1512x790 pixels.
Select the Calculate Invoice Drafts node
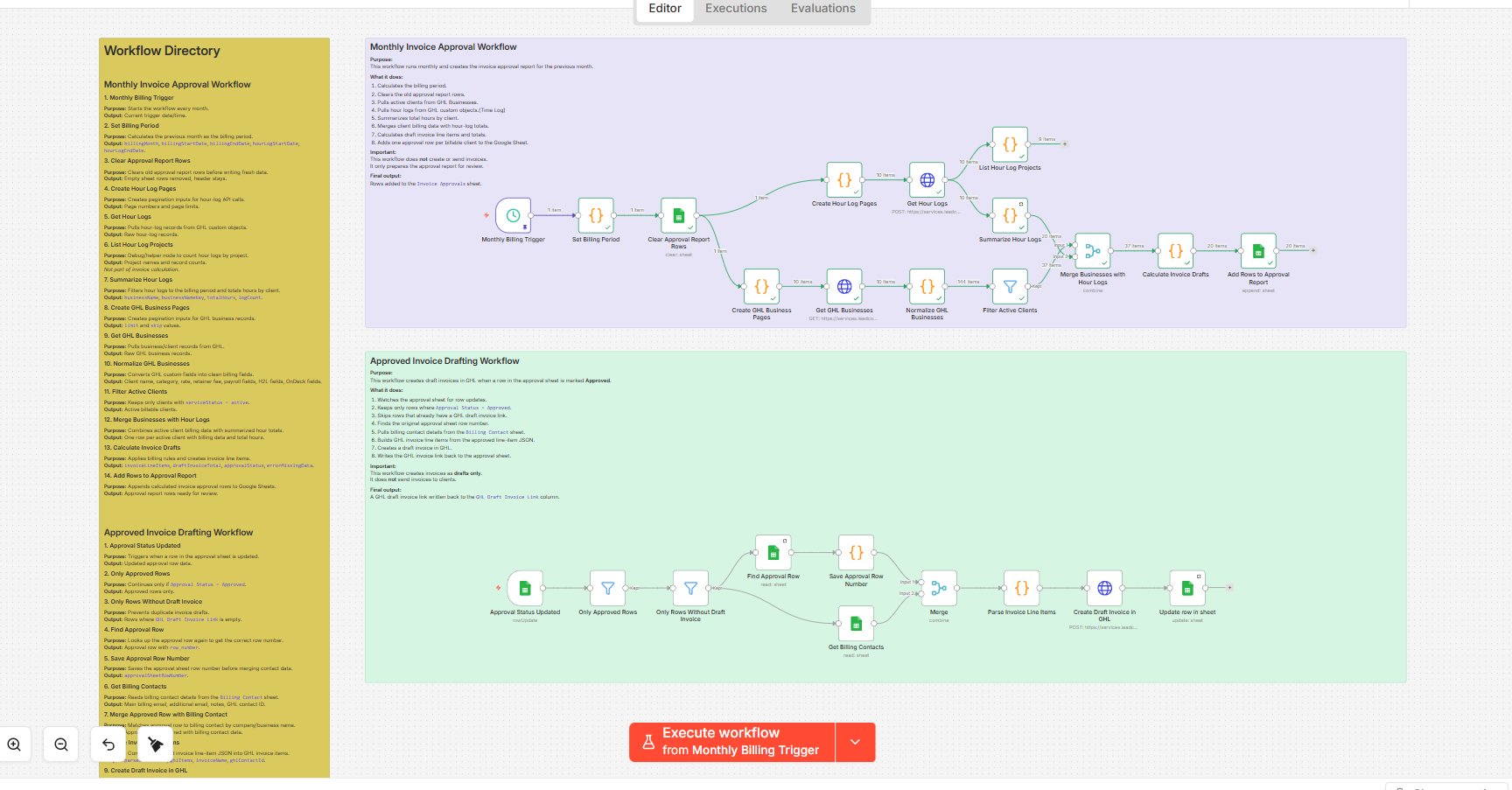coord(1176,250)
